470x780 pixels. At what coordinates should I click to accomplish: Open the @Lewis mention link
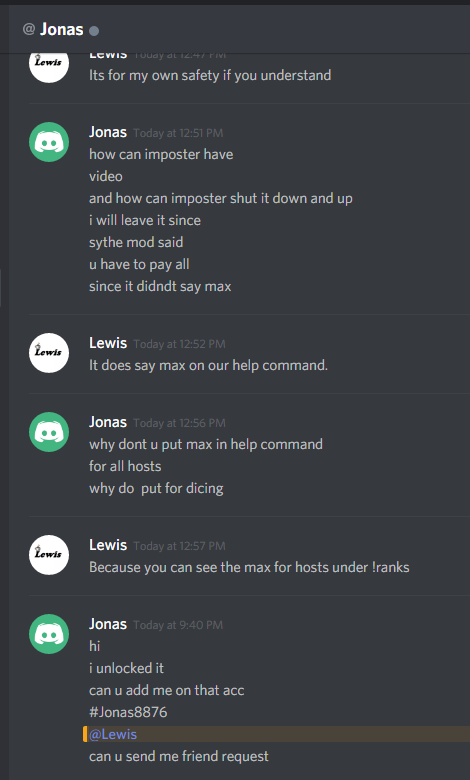pos(113,734)
